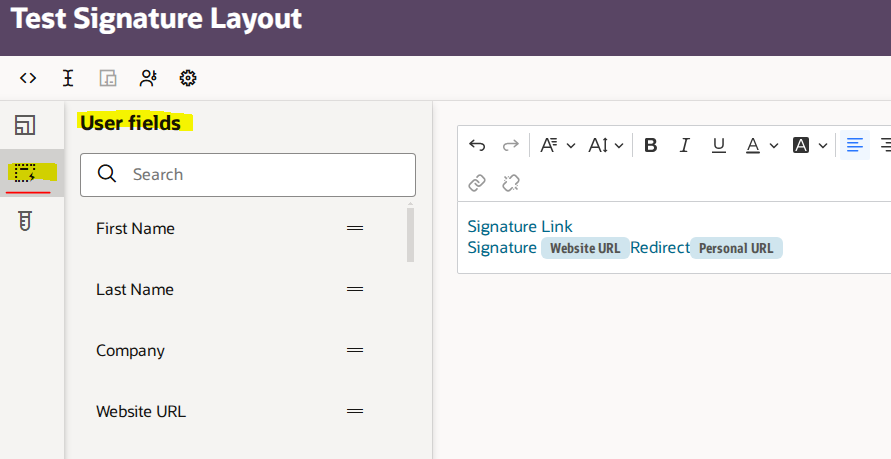Viewport: 891px width, 459px height.
Task: Click the undo arrow
Action: tap(477, 145)
